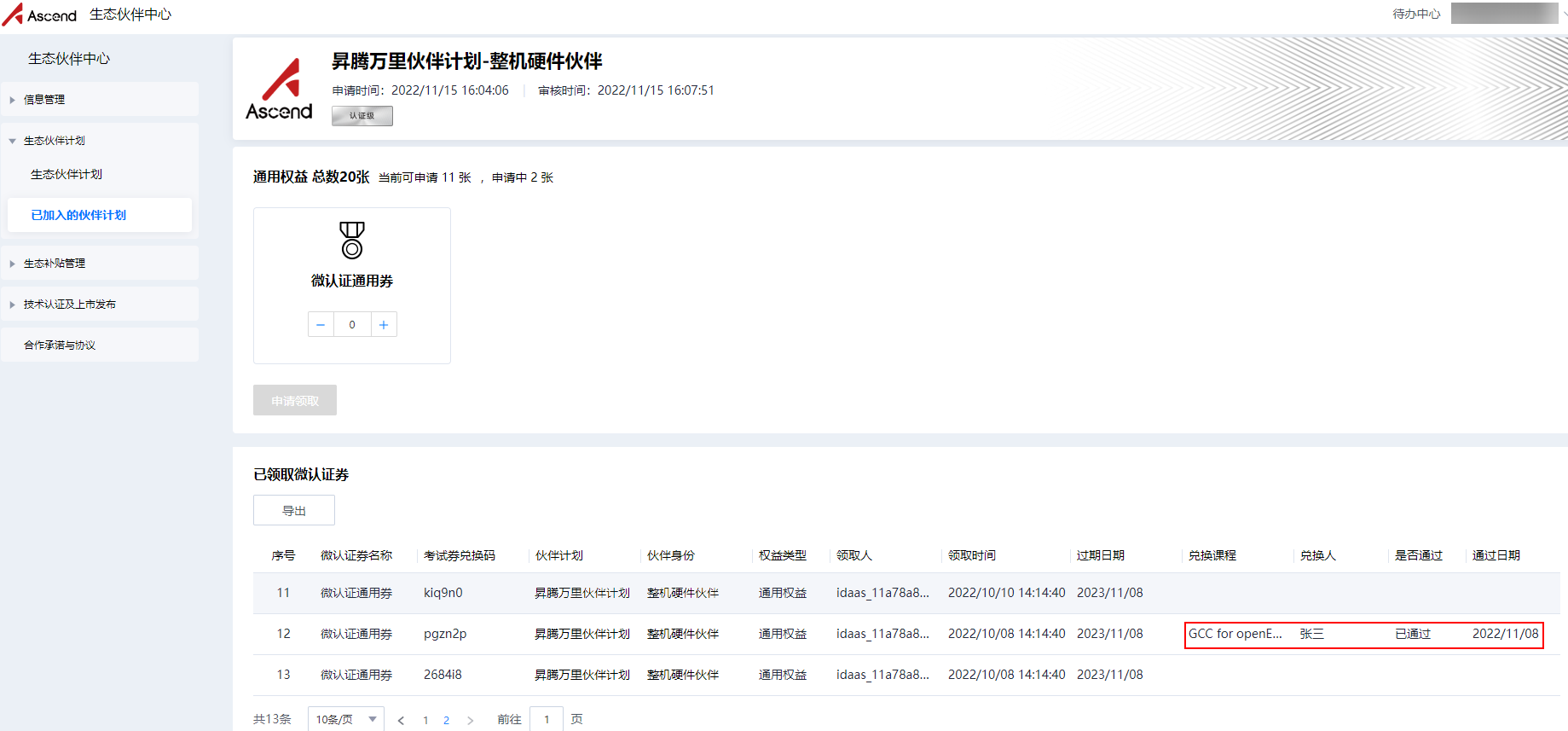Click pass date 2022/11/08
The image size is (1568, 731).
point(1506,634)
